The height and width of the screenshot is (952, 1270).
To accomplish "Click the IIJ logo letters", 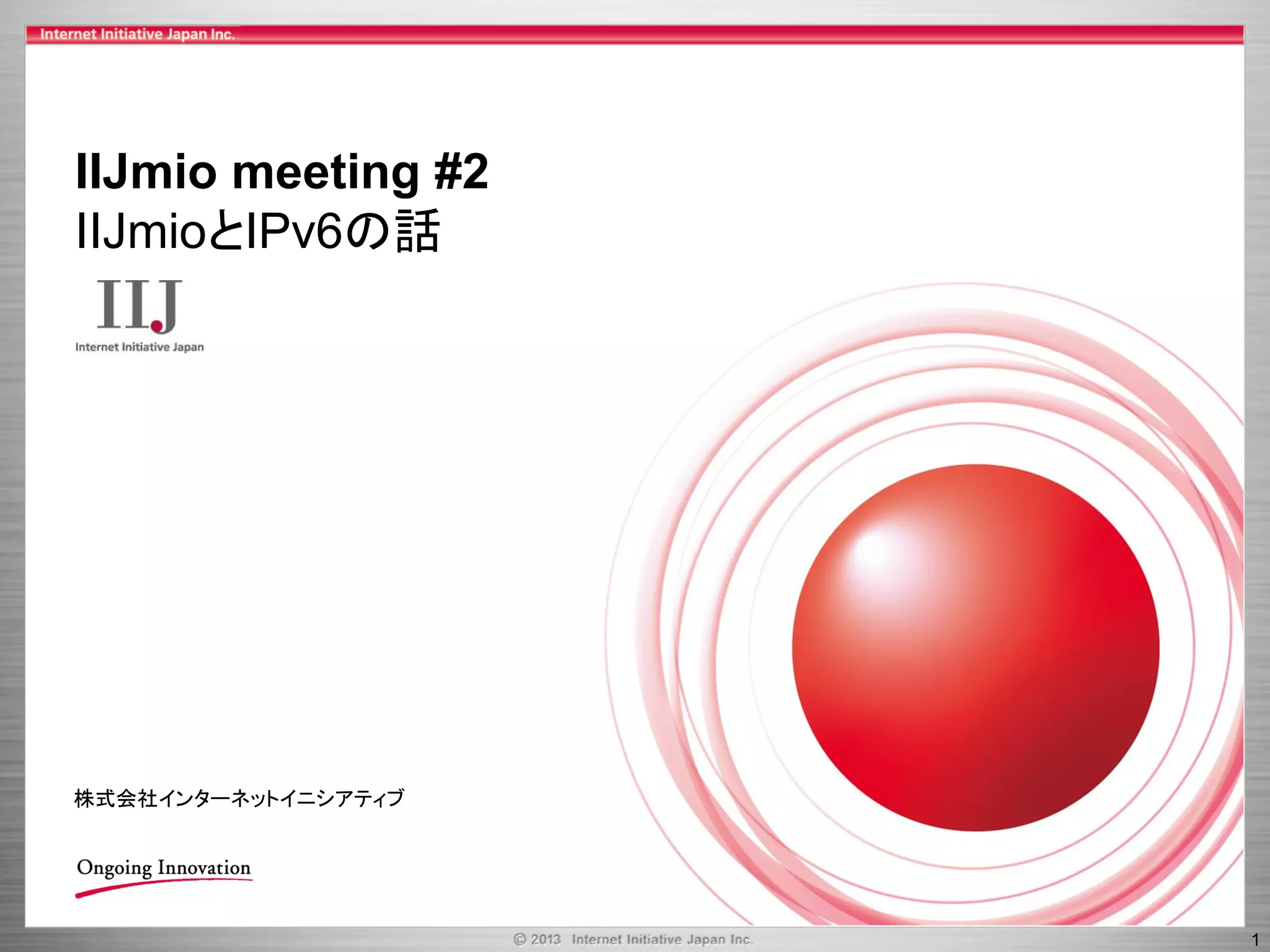I will [x=138, y=304].
